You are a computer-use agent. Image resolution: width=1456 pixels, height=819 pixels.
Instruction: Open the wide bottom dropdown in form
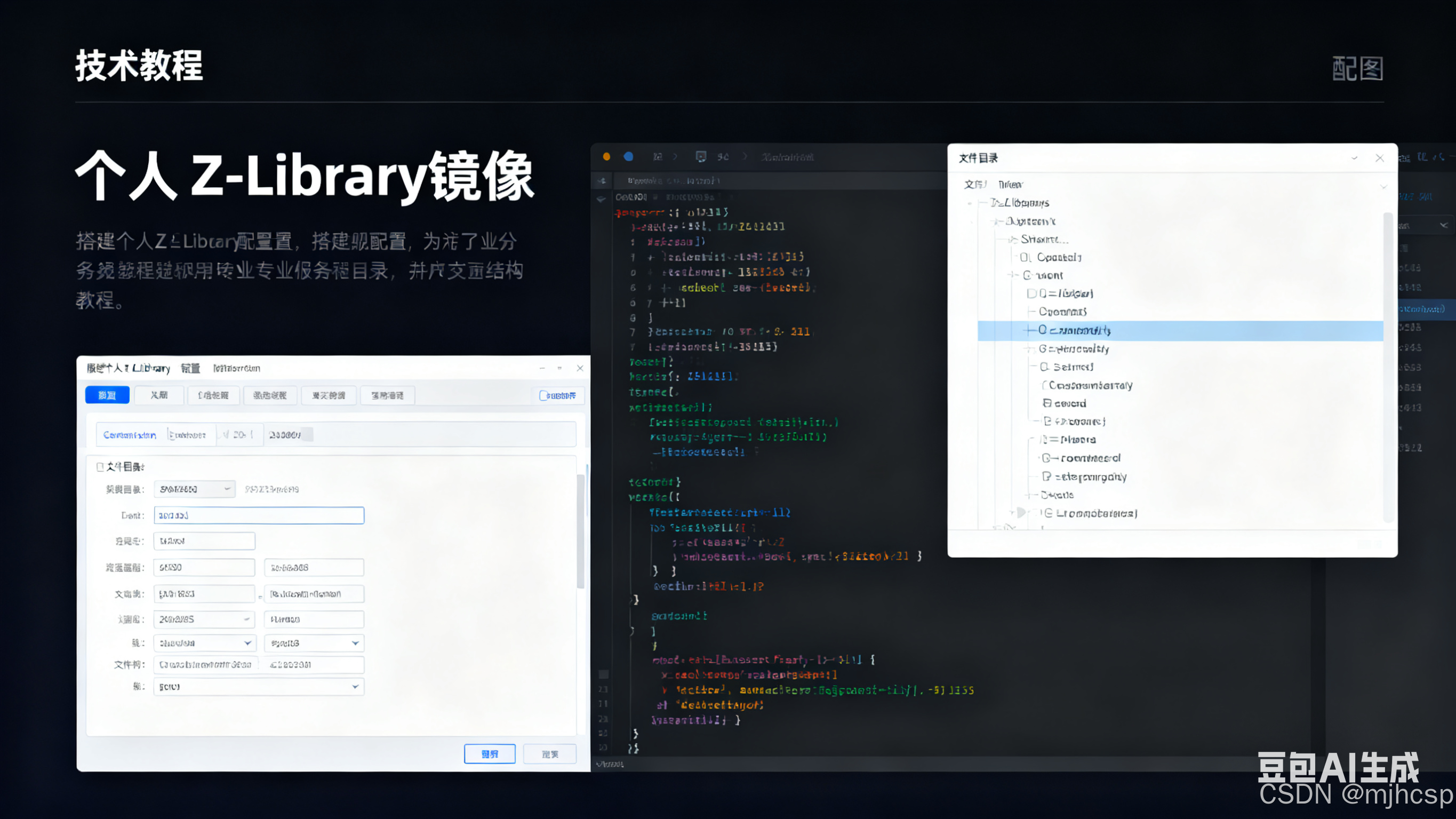[259, 687]
